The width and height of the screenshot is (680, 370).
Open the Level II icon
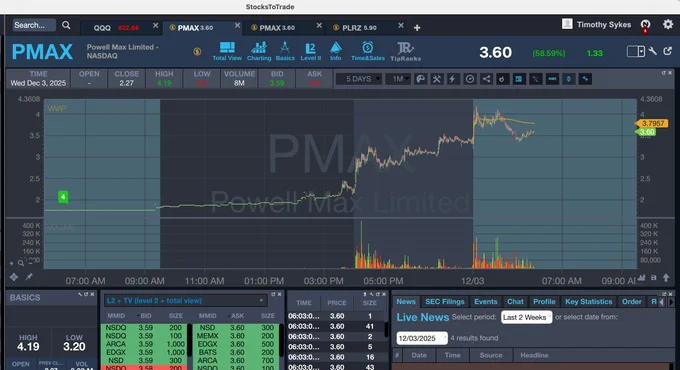[x=311, y=51]
